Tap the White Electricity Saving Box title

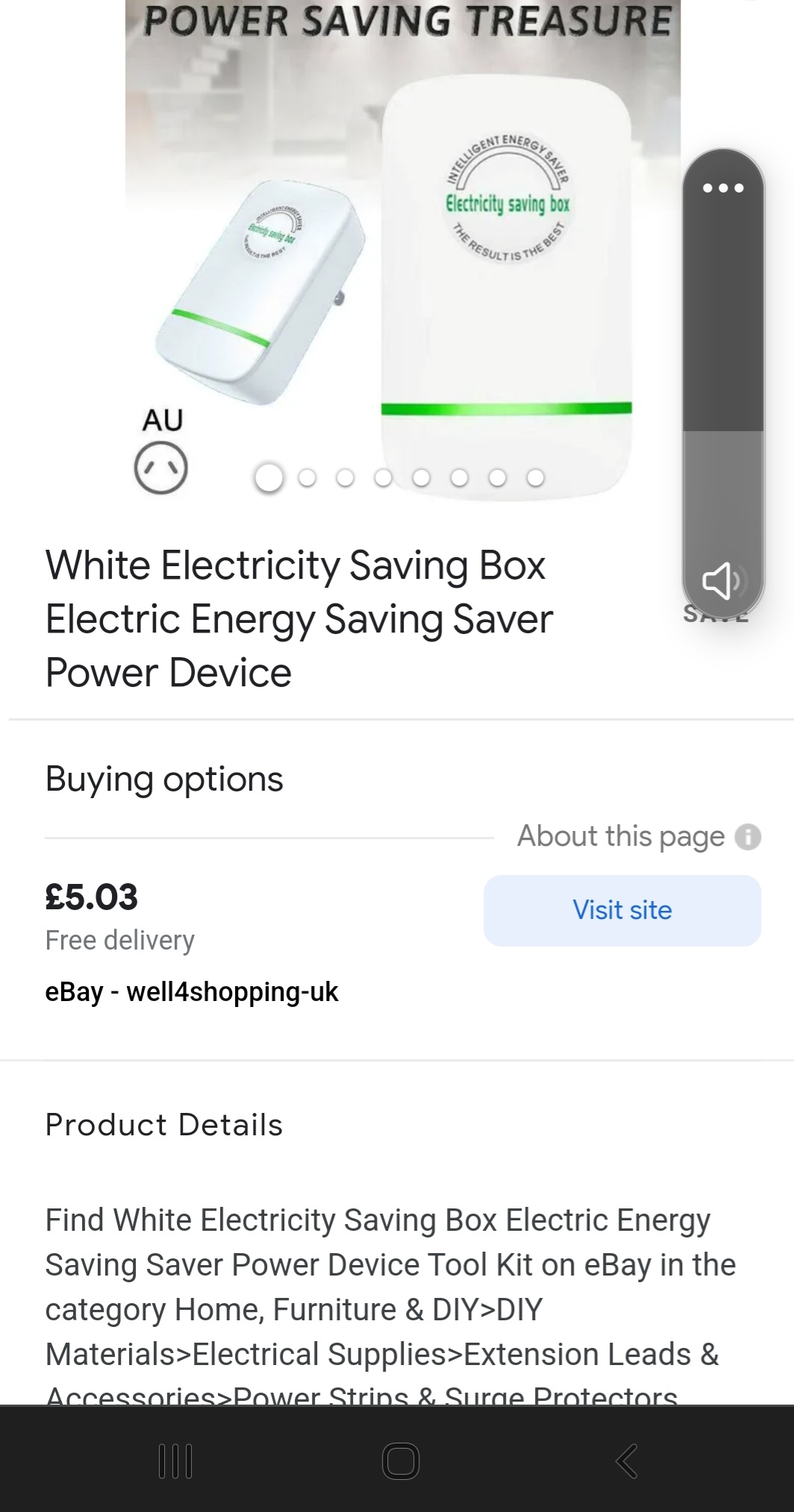[298, 618]
